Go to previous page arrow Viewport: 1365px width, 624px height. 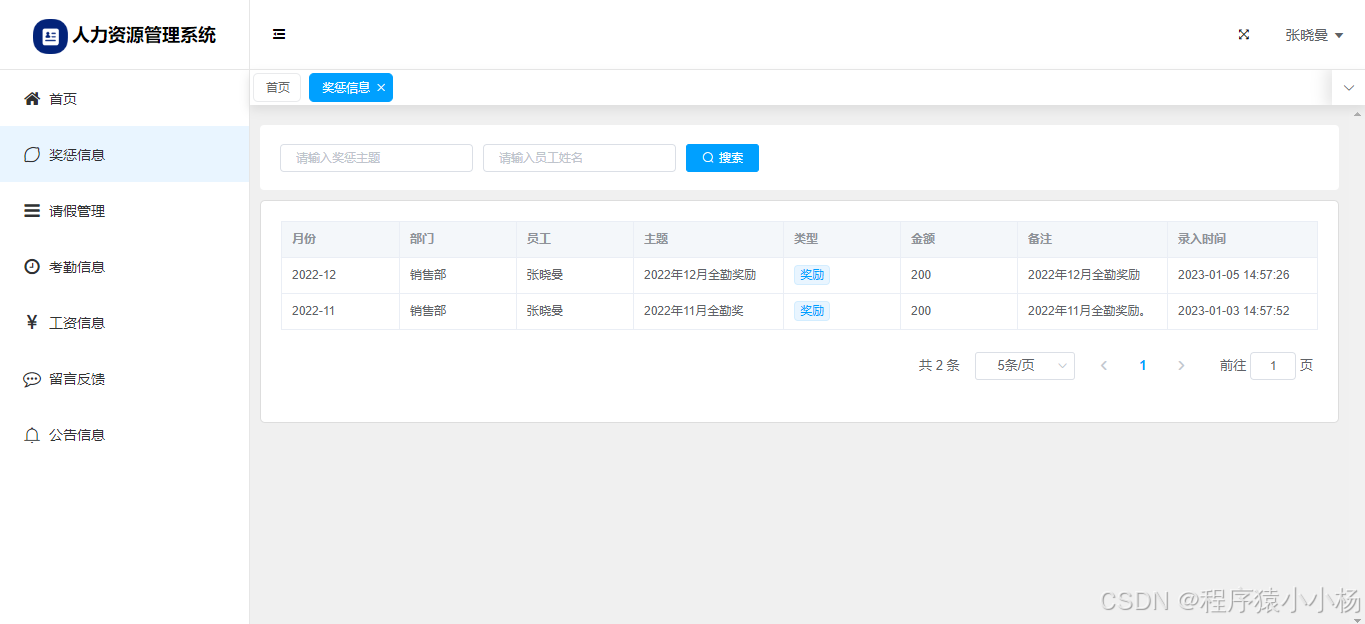(x=1104, y=366)
